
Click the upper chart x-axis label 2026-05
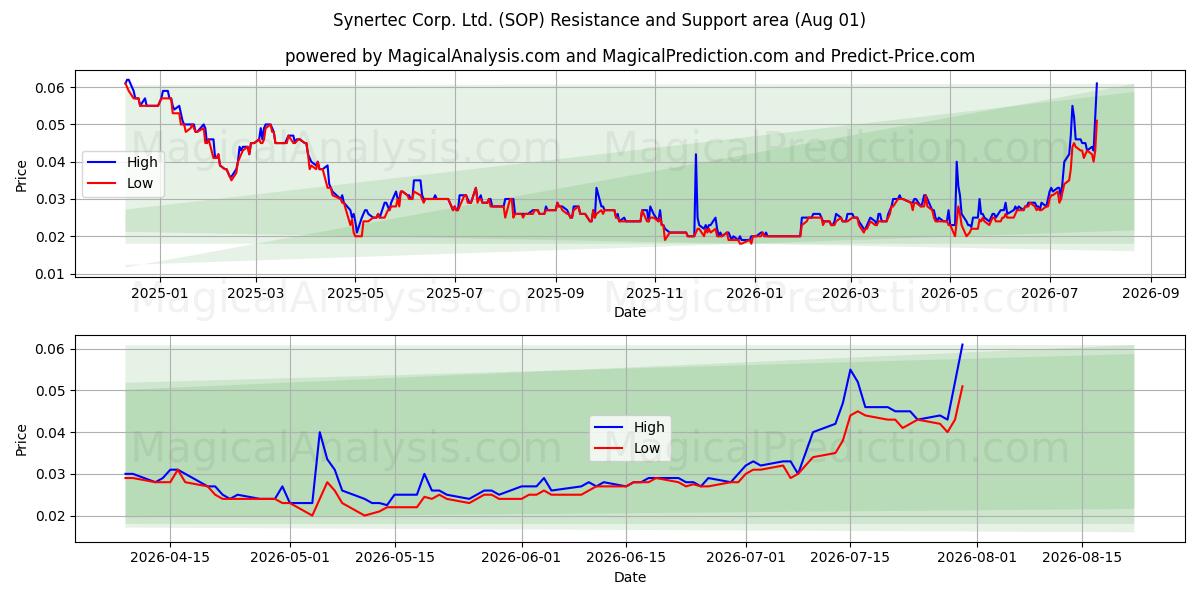coord(950,294)
